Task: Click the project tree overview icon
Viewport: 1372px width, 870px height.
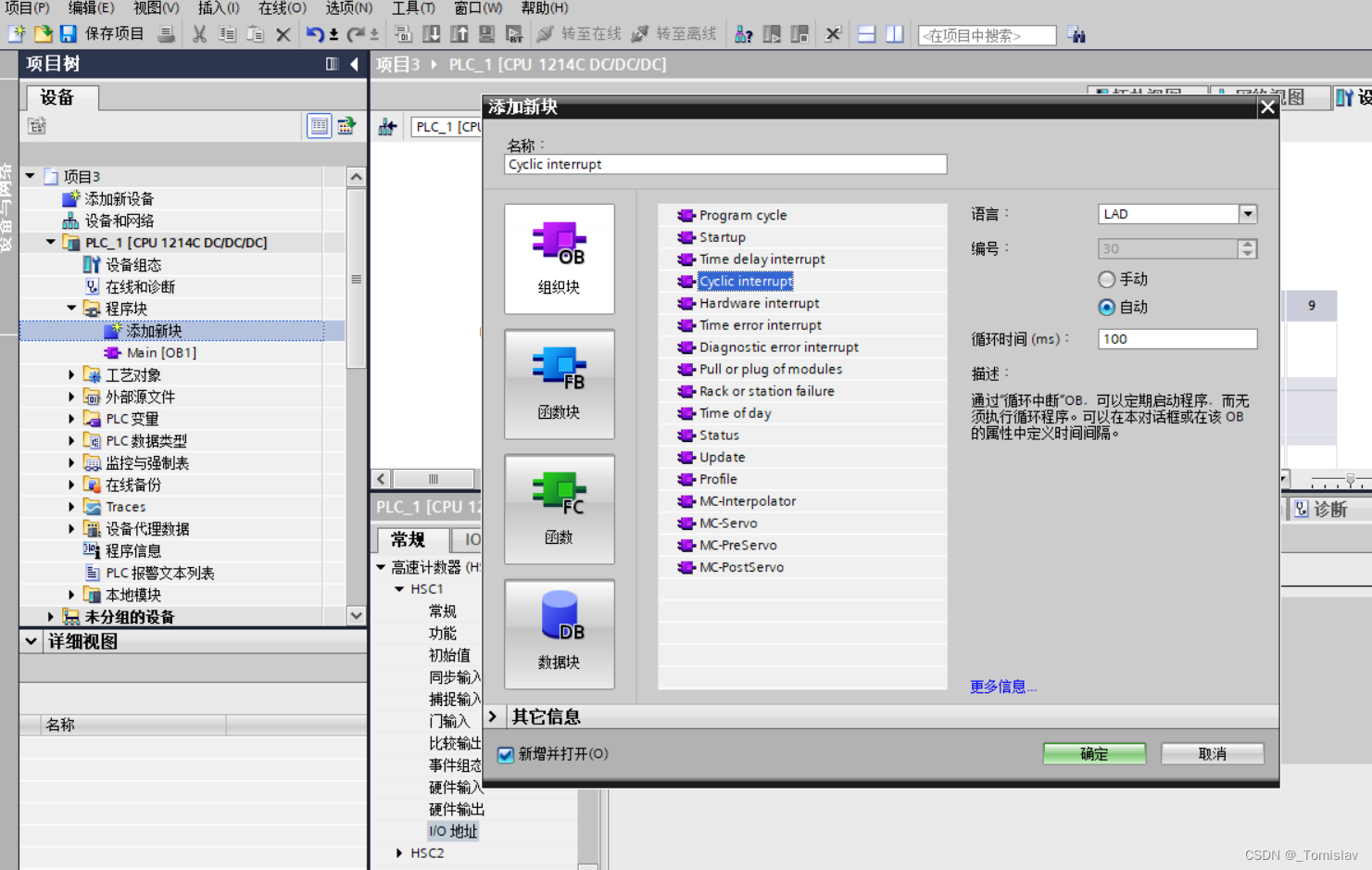Action: (x=319, y=125)
